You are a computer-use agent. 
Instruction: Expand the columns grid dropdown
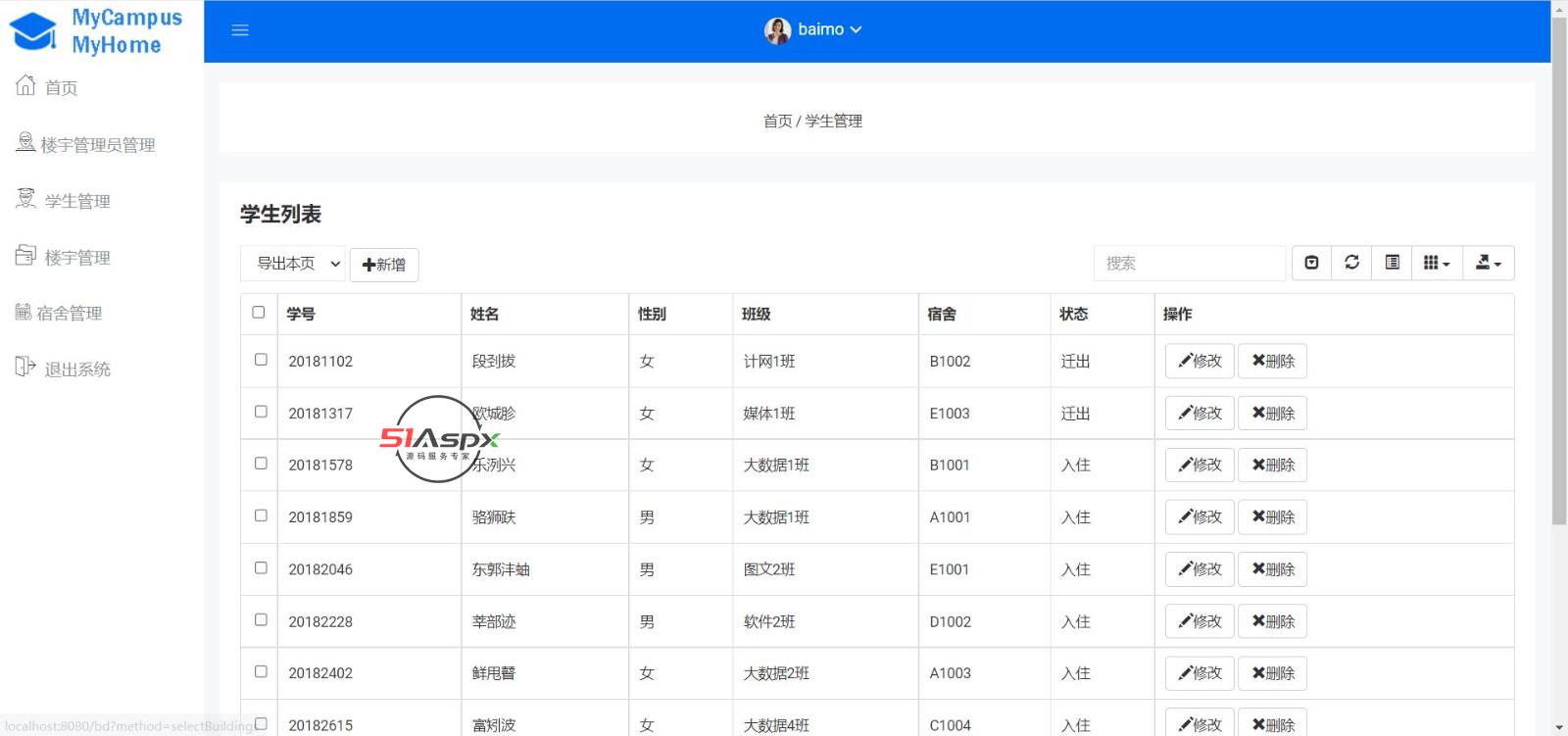1436,263
